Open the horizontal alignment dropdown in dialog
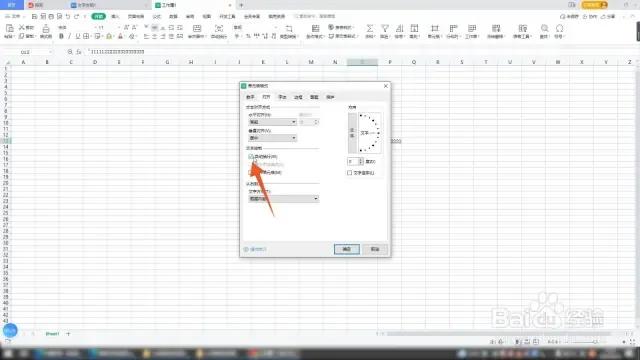 tap(272, 122)
